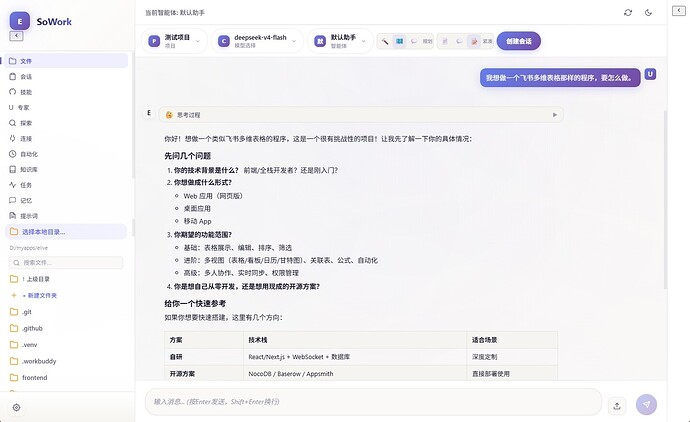Open settings gear at sidebar bottom
Viewport: 690px width, 422px height.
click(x=16, y=407)
